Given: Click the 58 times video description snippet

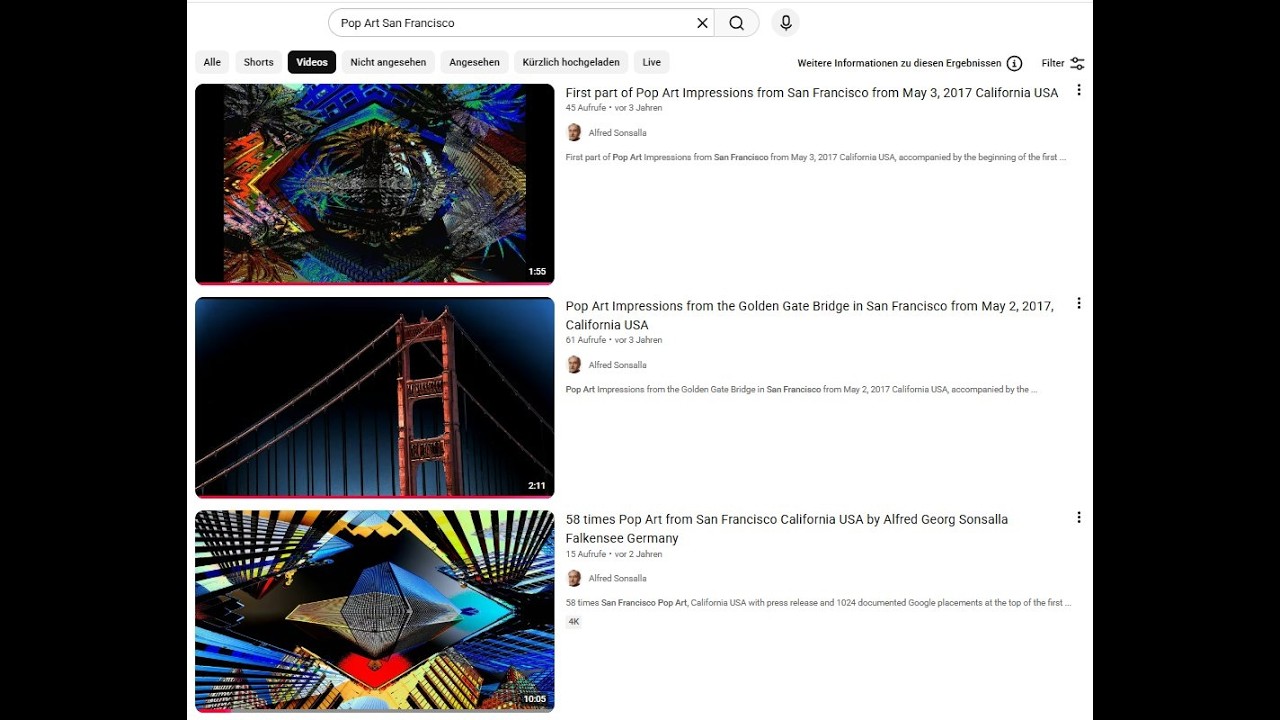Looking at the screenshot, I should [818, 603].
